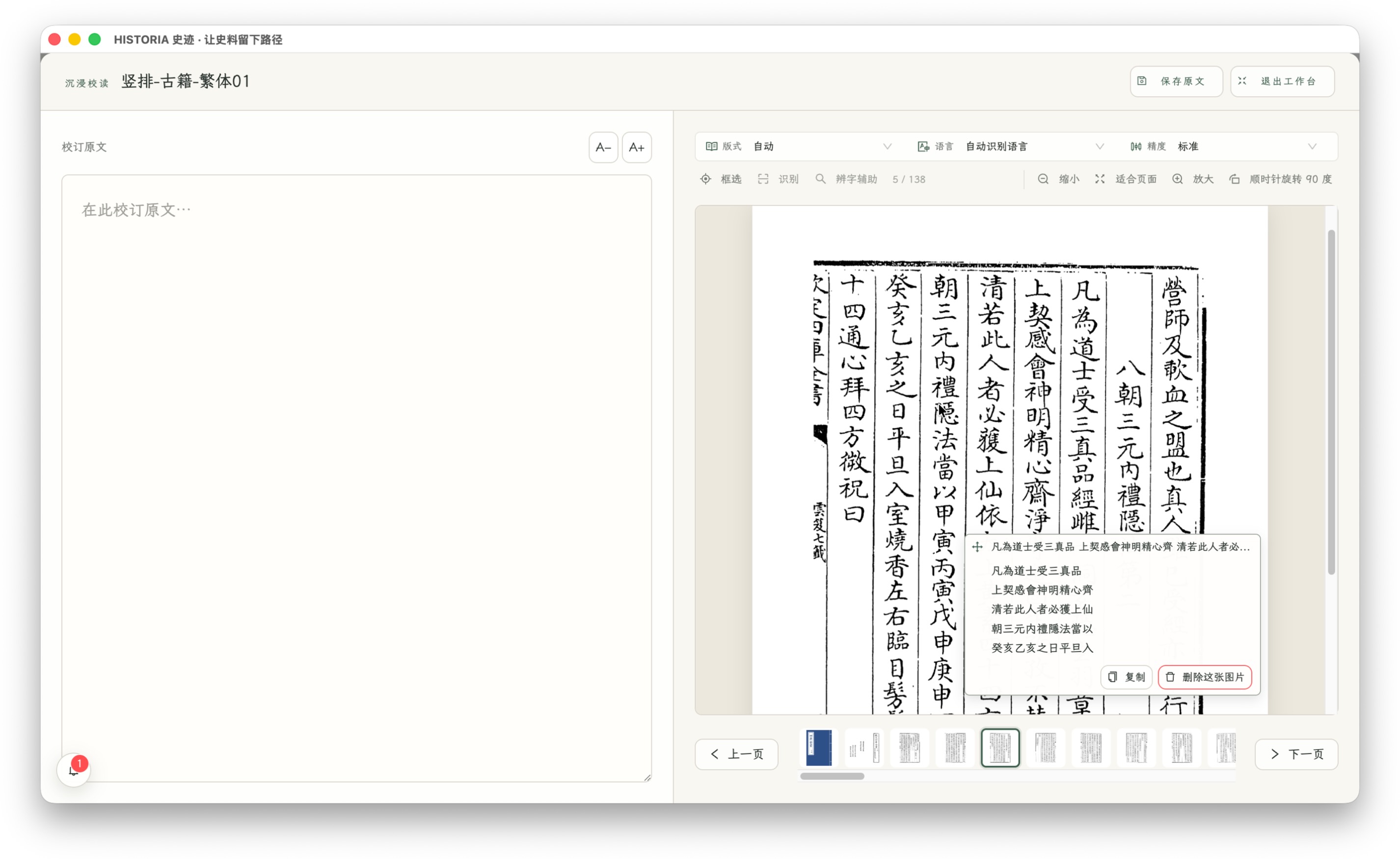The width and height of the screenshot is (1400, 859).
Task: Click the 沉浸校读 label
Action: click(87, 83)
